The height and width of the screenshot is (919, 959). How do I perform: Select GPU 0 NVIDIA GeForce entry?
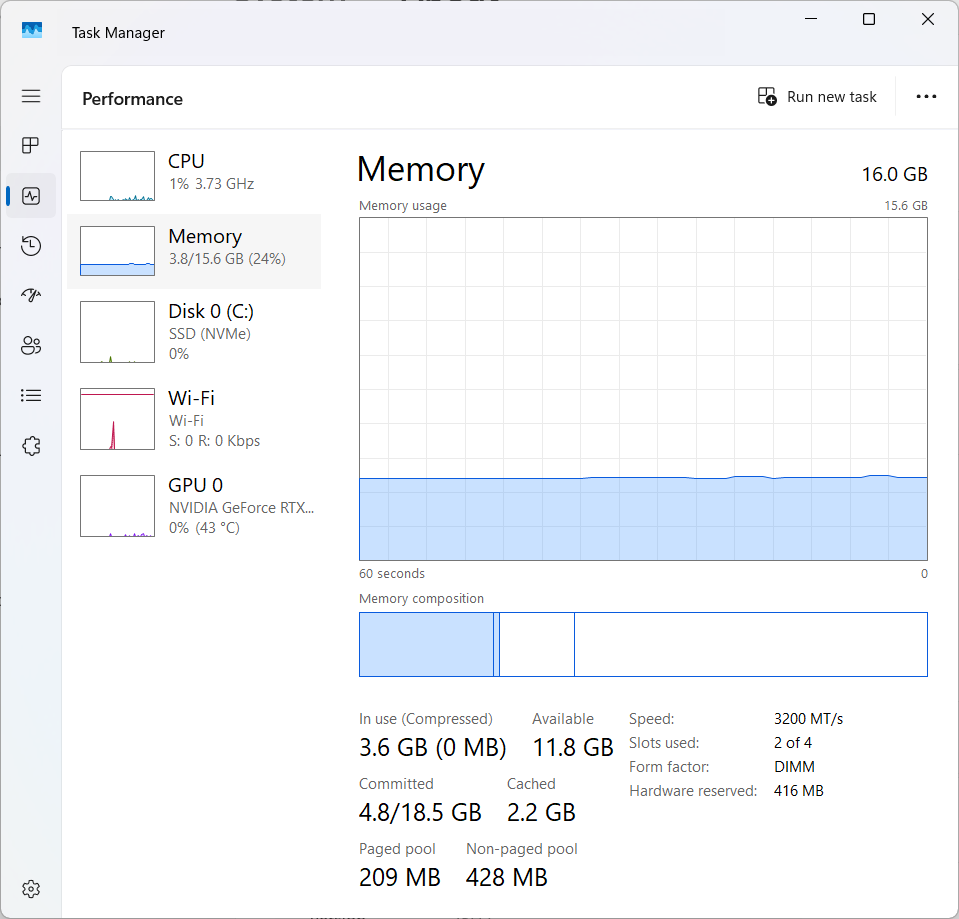point(194,506)
